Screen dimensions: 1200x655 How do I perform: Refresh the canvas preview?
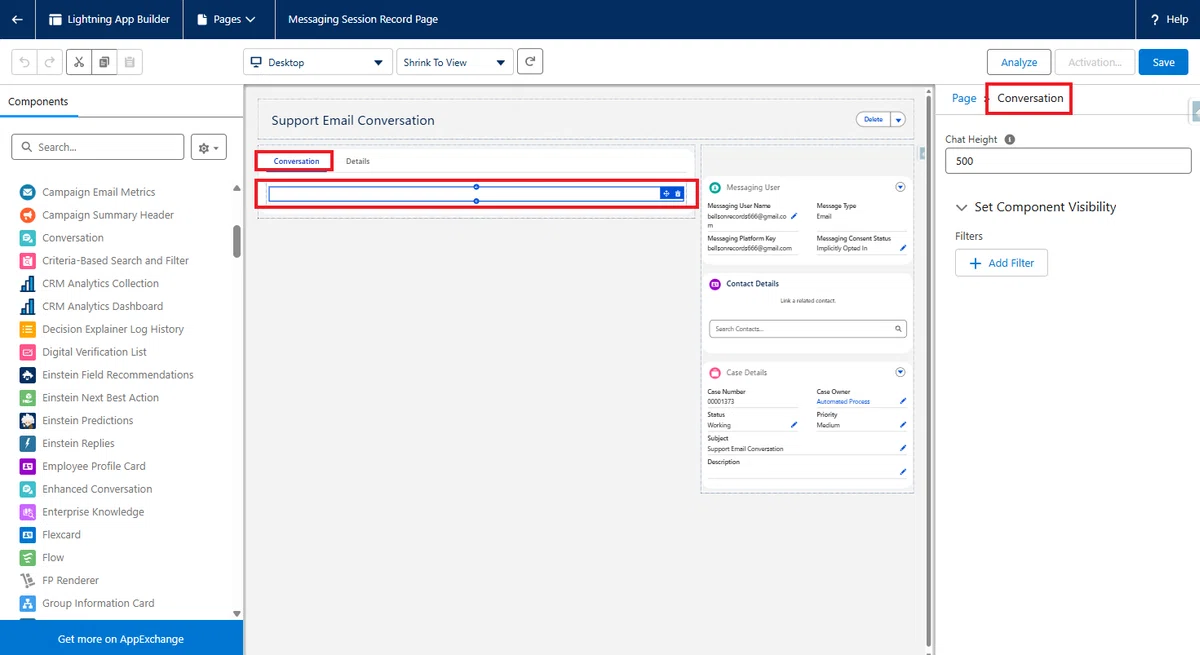pos(530,62)
